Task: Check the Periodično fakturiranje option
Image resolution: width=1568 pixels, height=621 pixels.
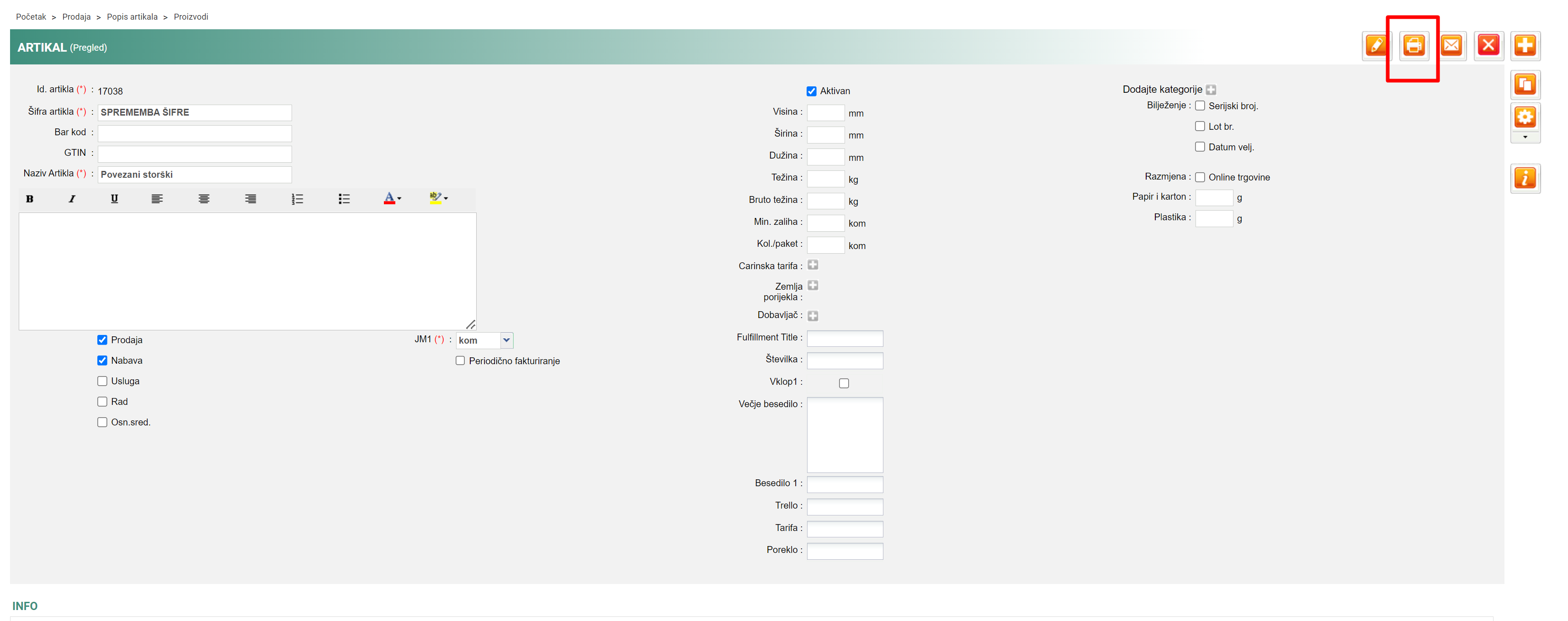Action: (x=460, y=361)
